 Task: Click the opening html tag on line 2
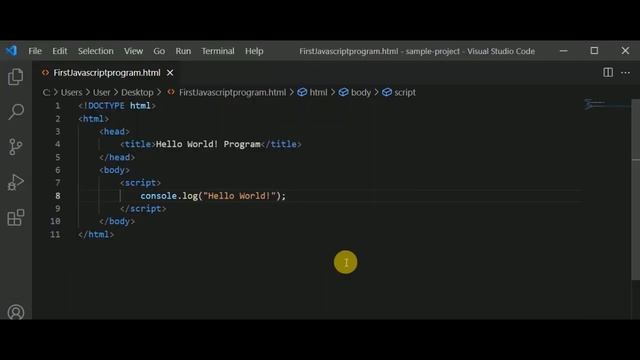(93, 119)
